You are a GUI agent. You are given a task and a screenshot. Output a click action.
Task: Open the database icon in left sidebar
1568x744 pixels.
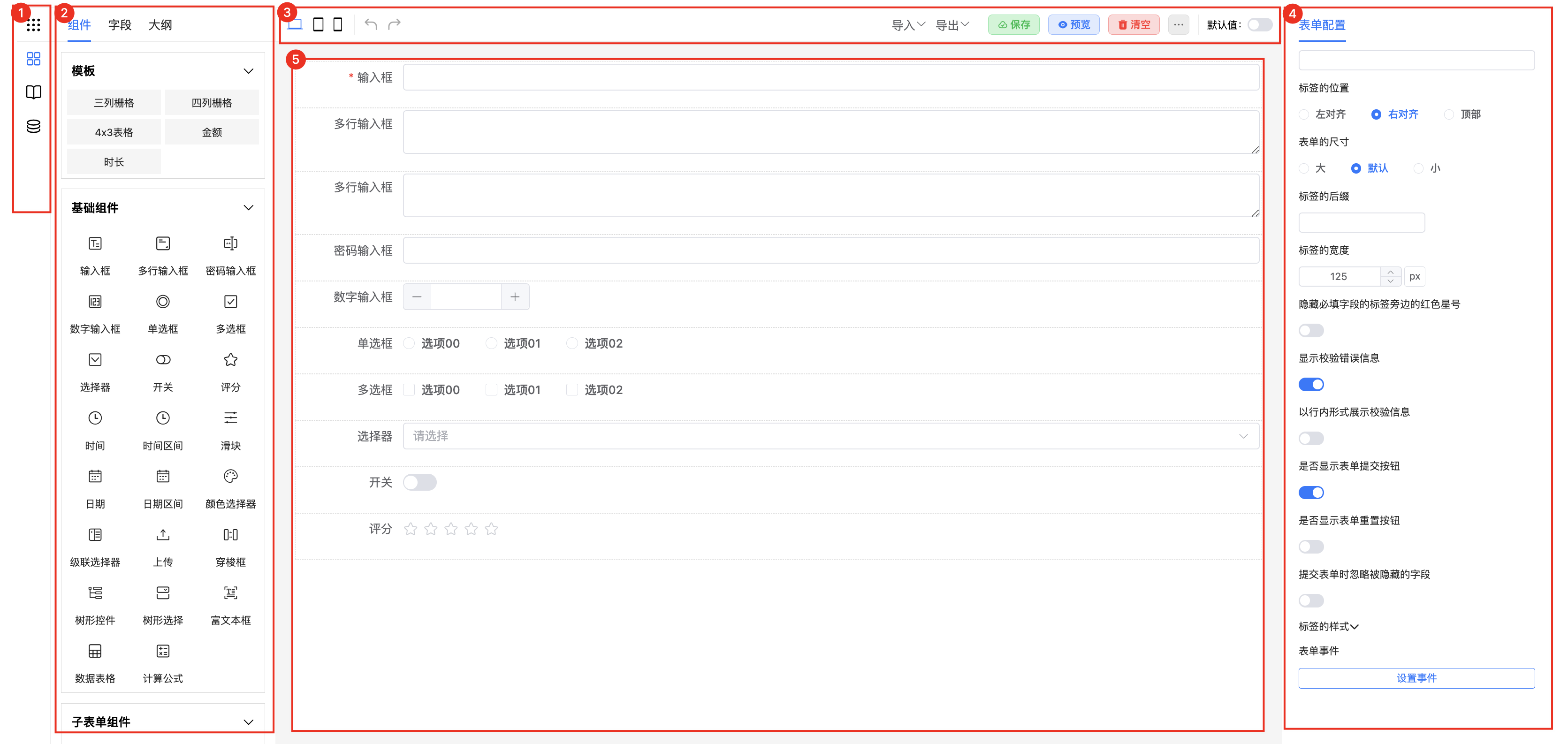tap(33, 126)
